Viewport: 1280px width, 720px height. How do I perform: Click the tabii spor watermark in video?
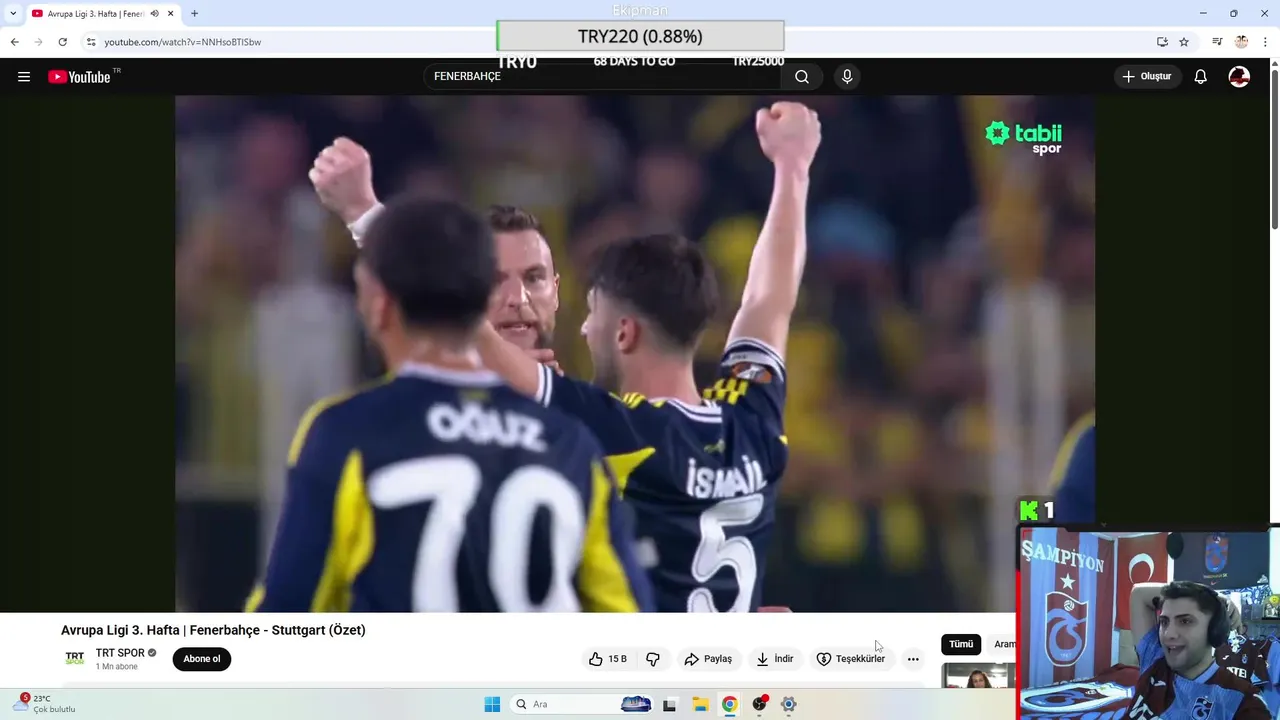click(x=1024, y=137)
